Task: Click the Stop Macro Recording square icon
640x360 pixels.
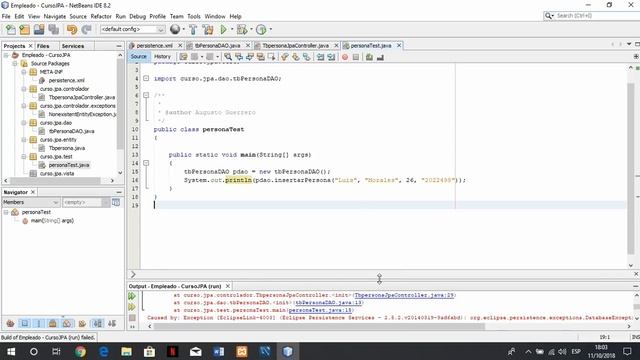Action: [x=356, y=57]
